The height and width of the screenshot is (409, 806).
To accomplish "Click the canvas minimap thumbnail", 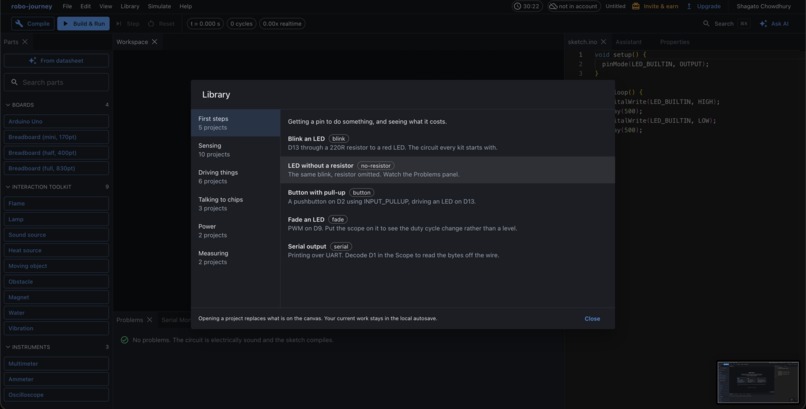I will pos(758,382).
